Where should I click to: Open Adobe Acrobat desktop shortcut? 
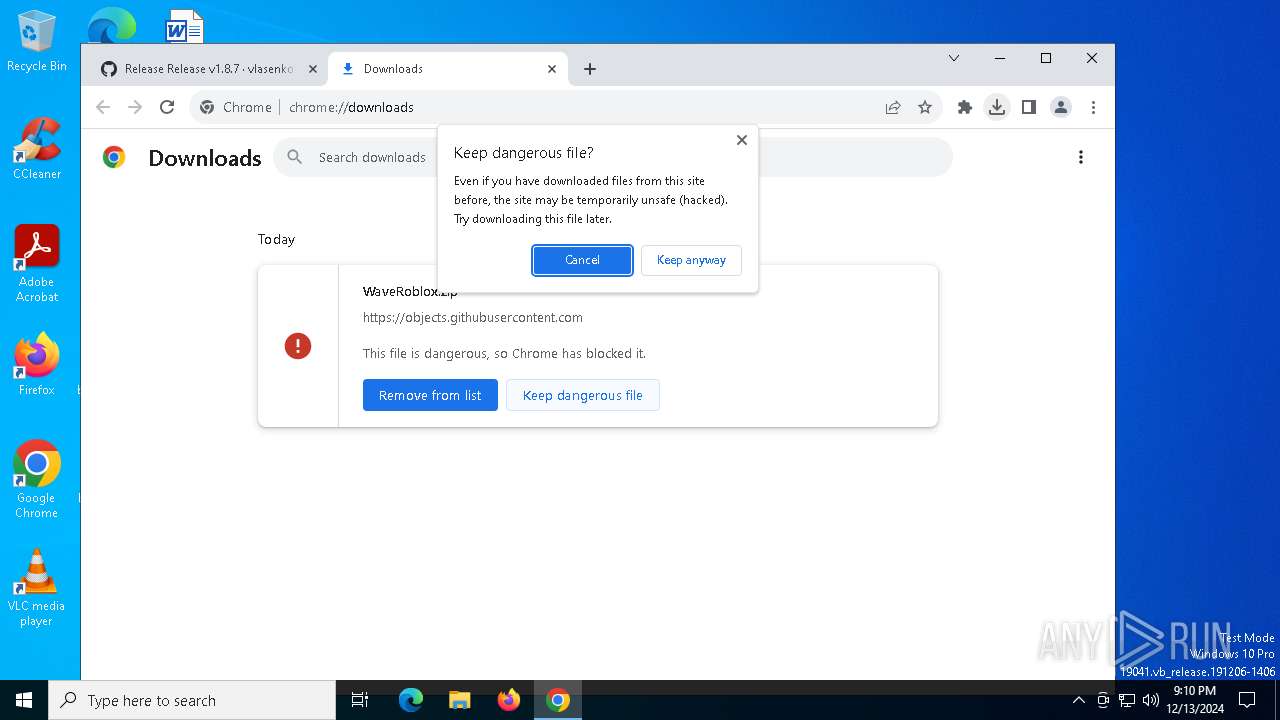[36, 264]
